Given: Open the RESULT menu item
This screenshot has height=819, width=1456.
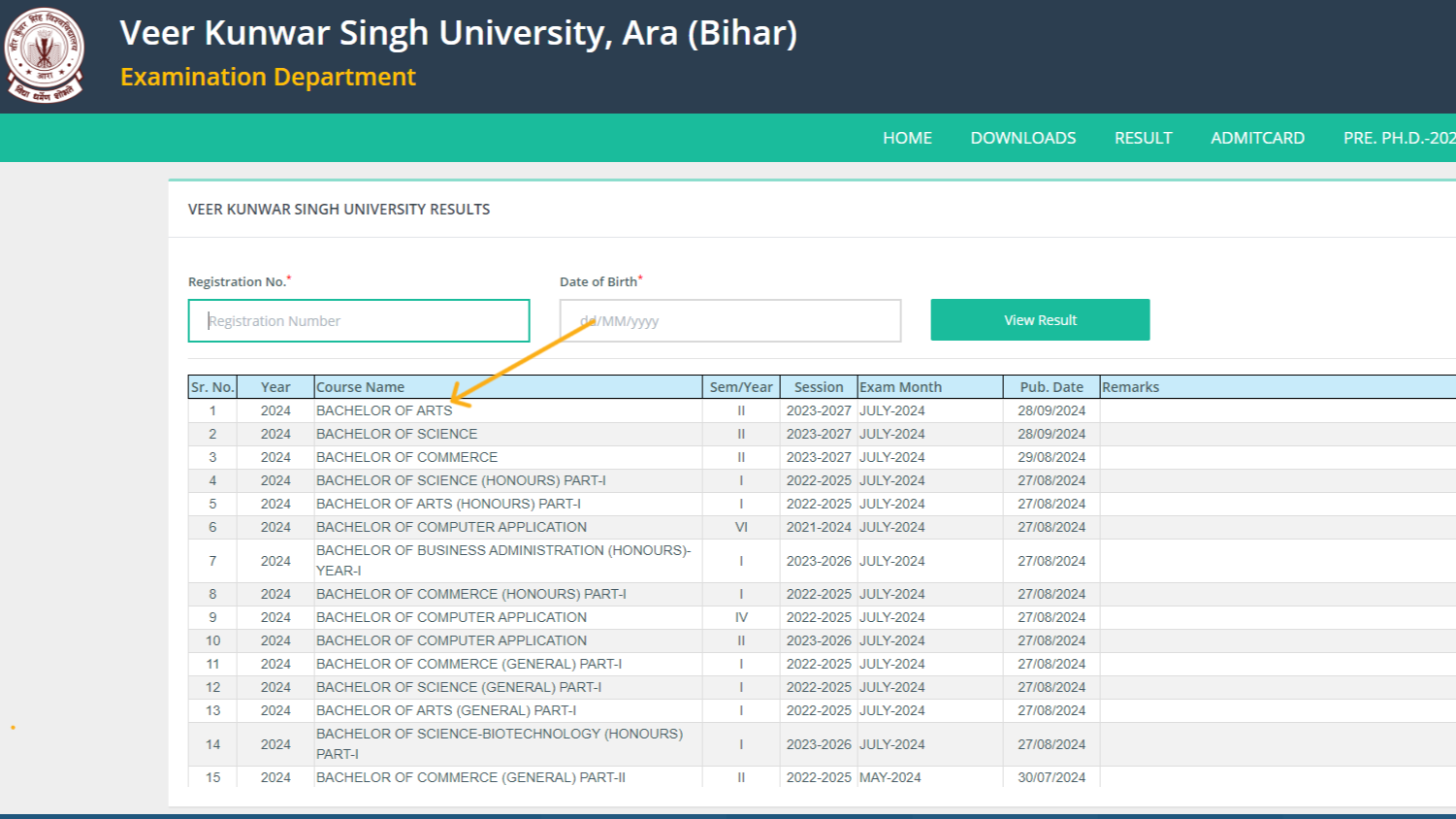Looking at the screenshot, I should (1143, 138).
